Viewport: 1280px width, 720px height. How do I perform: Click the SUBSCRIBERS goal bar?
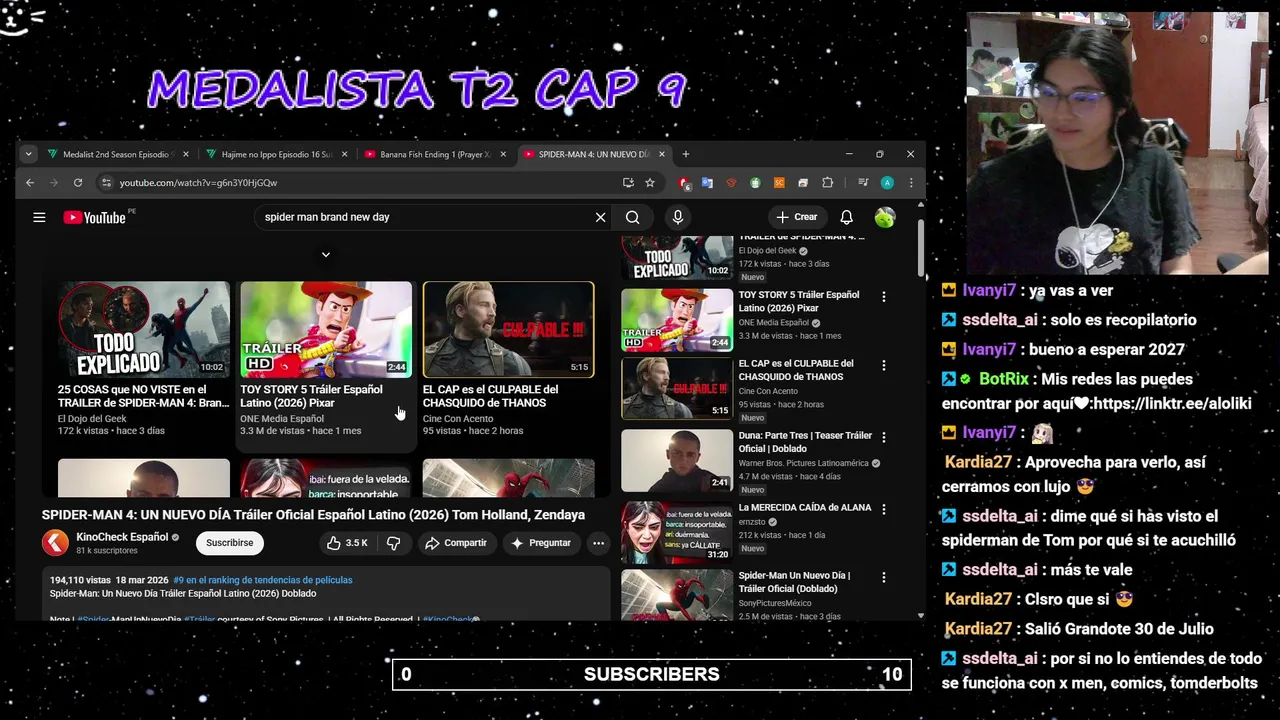[x=652, y=674]
